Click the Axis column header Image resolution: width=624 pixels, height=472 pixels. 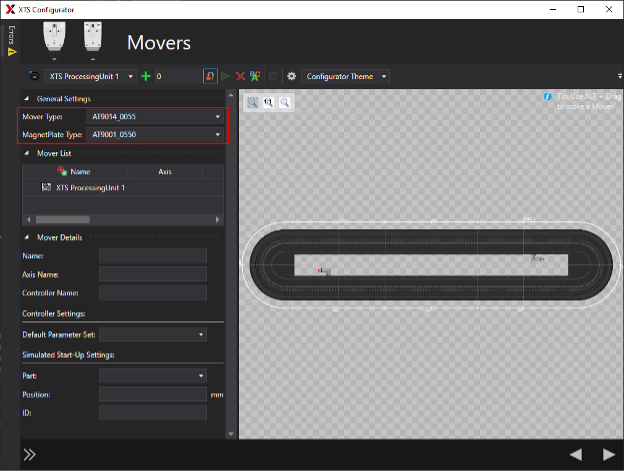pyautogui.click(x=165, y=172)
